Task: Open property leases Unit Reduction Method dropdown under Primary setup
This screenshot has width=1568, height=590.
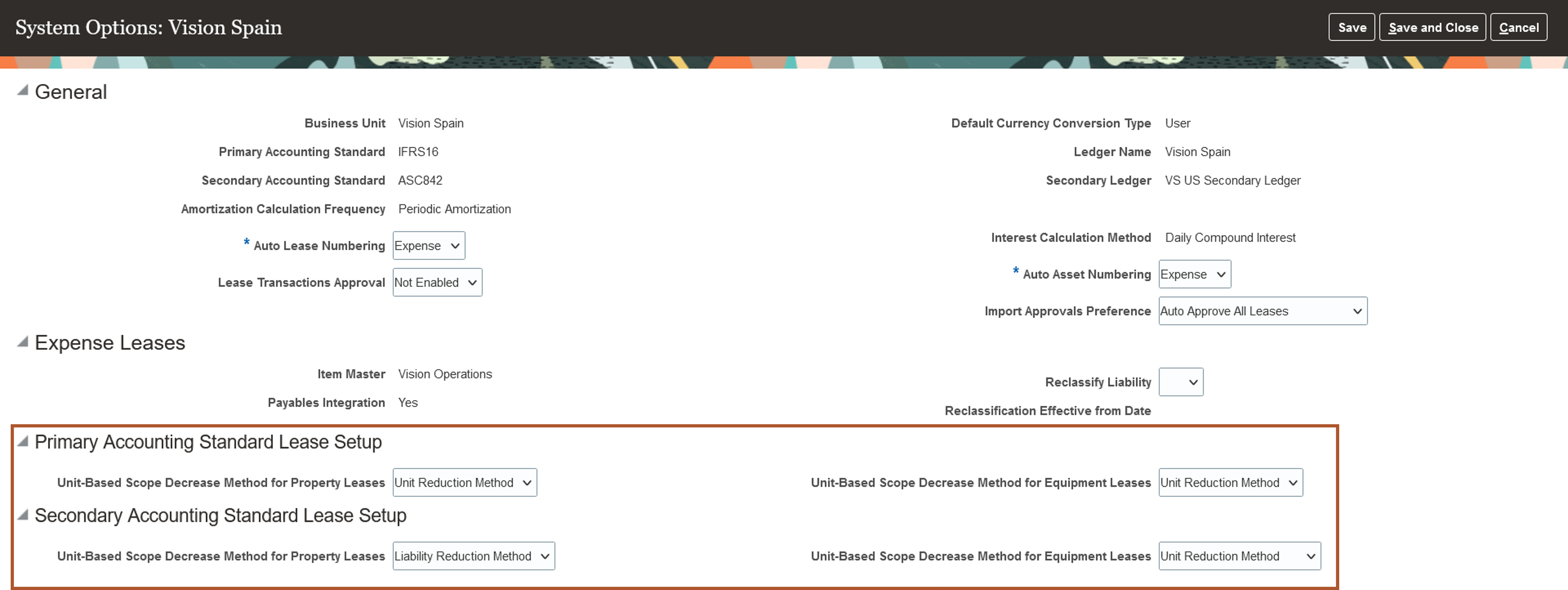Action: pyautogui.click(x=464, y=482)
